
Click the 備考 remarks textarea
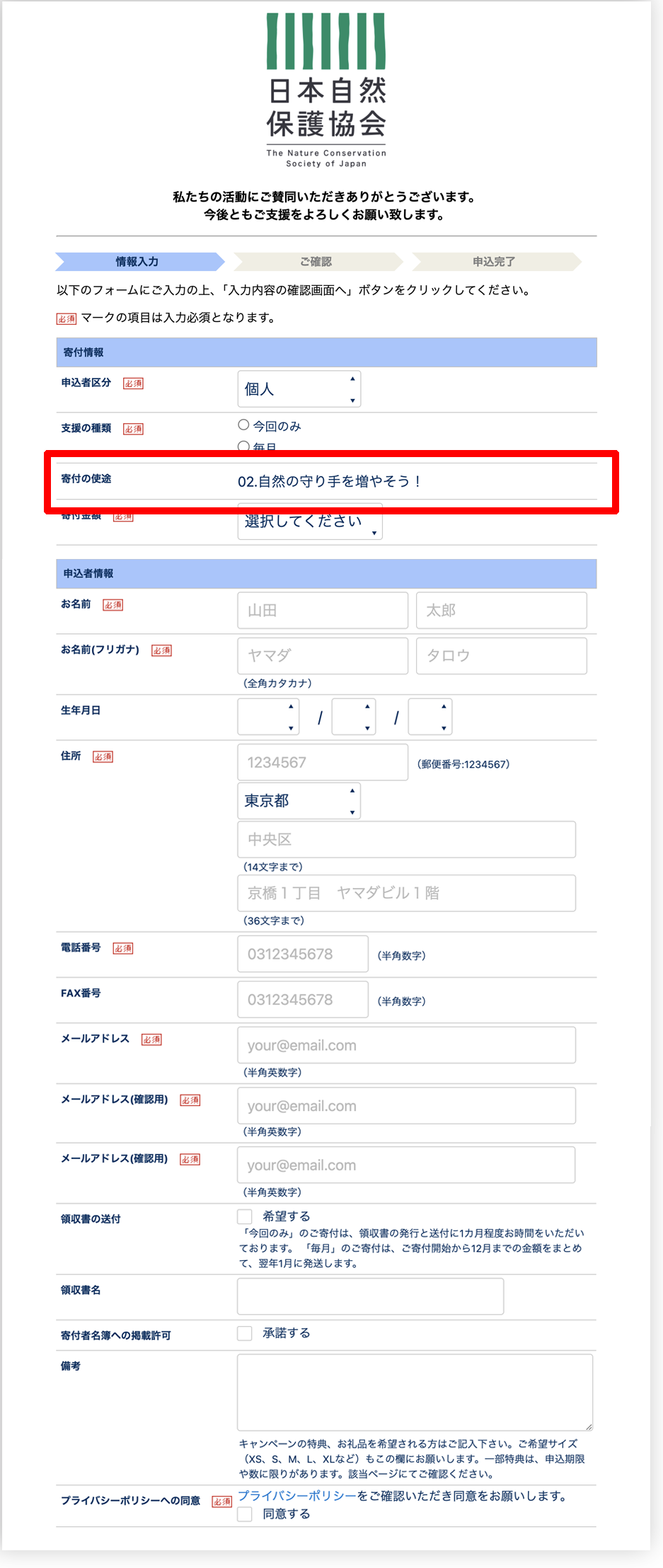click(x=415, y=1393)
